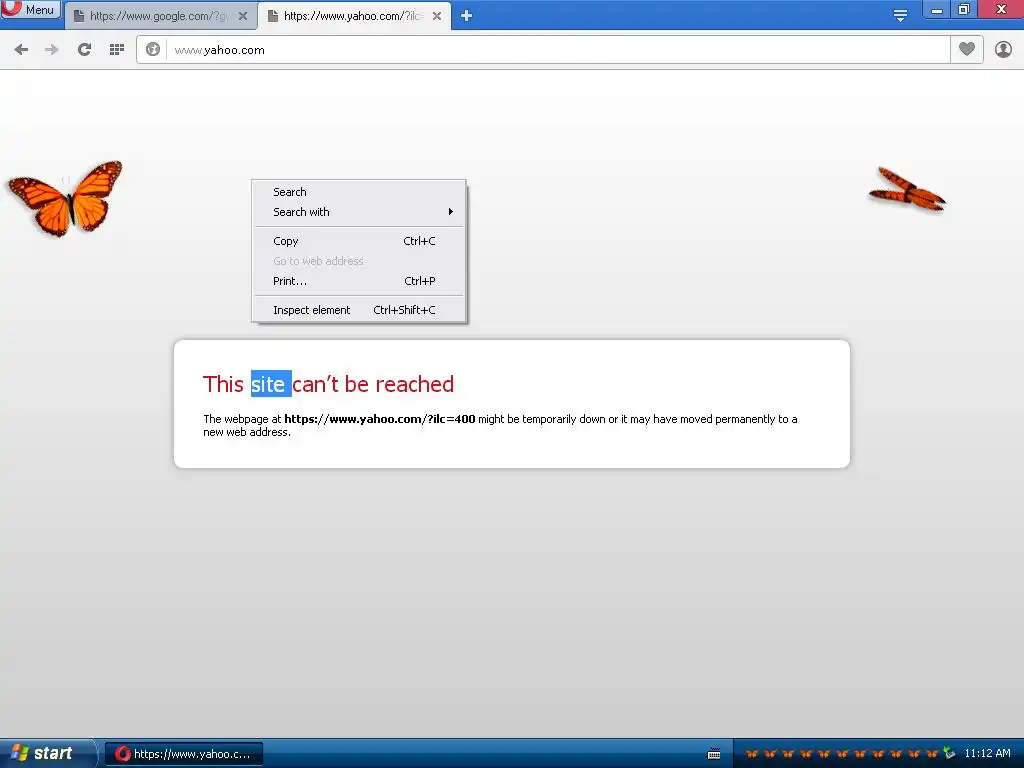Open the Opera Menu button
The image size is (1024, 768).
pyautogui.click(x=31, y=9)
